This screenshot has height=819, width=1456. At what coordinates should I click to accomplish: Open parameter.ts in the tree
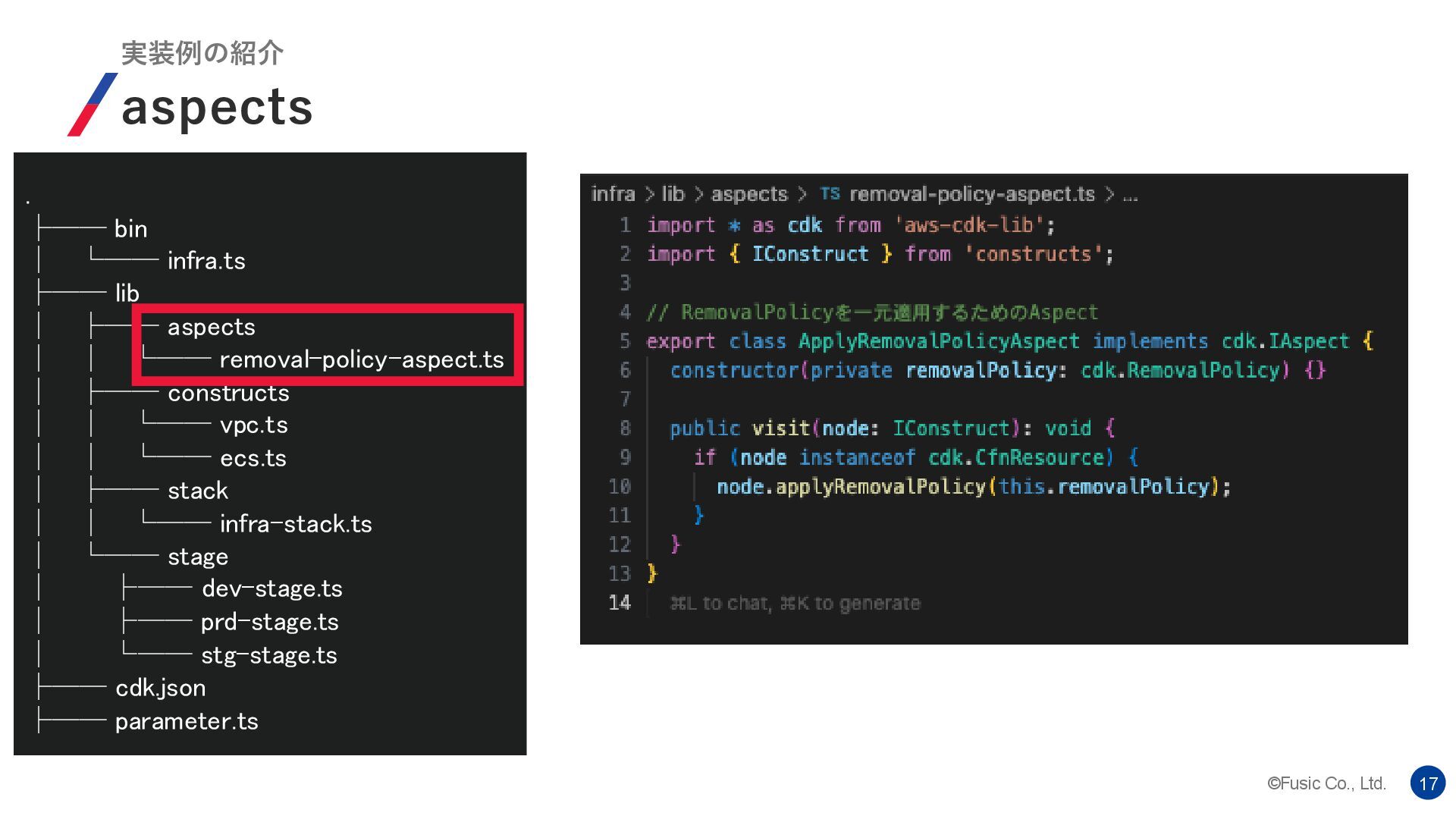(186, 721)
